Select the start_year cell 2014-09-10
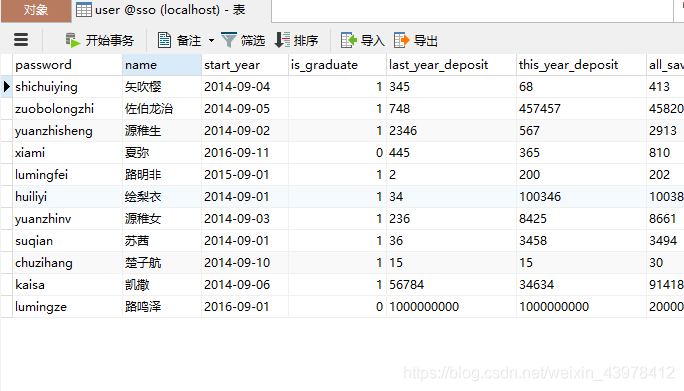This screenshot has height=391, width=684. coord(245,263)
